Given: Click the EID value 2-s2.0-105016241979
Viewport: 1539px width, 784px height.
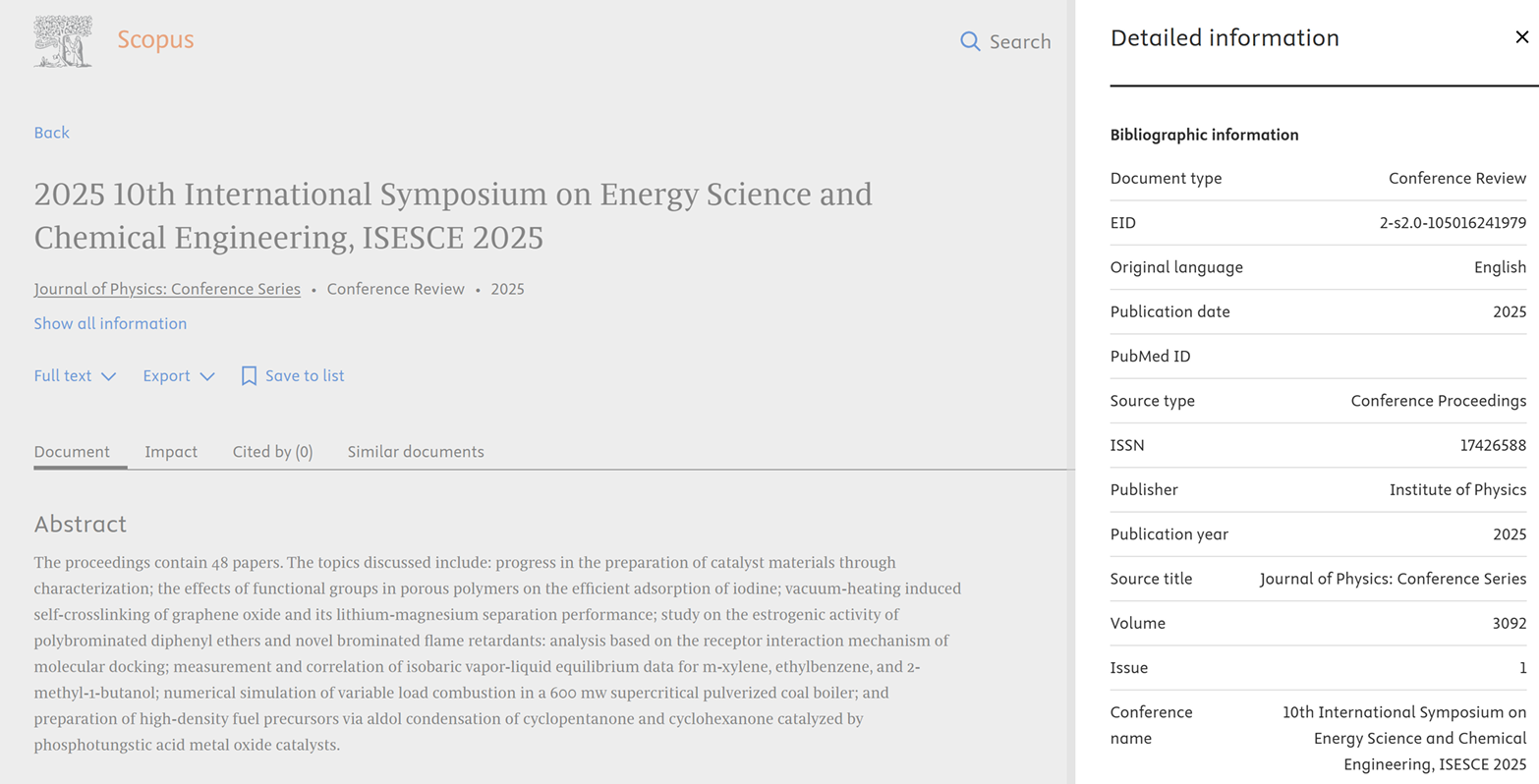Looking at the screenshot, I should (1453, 223).
